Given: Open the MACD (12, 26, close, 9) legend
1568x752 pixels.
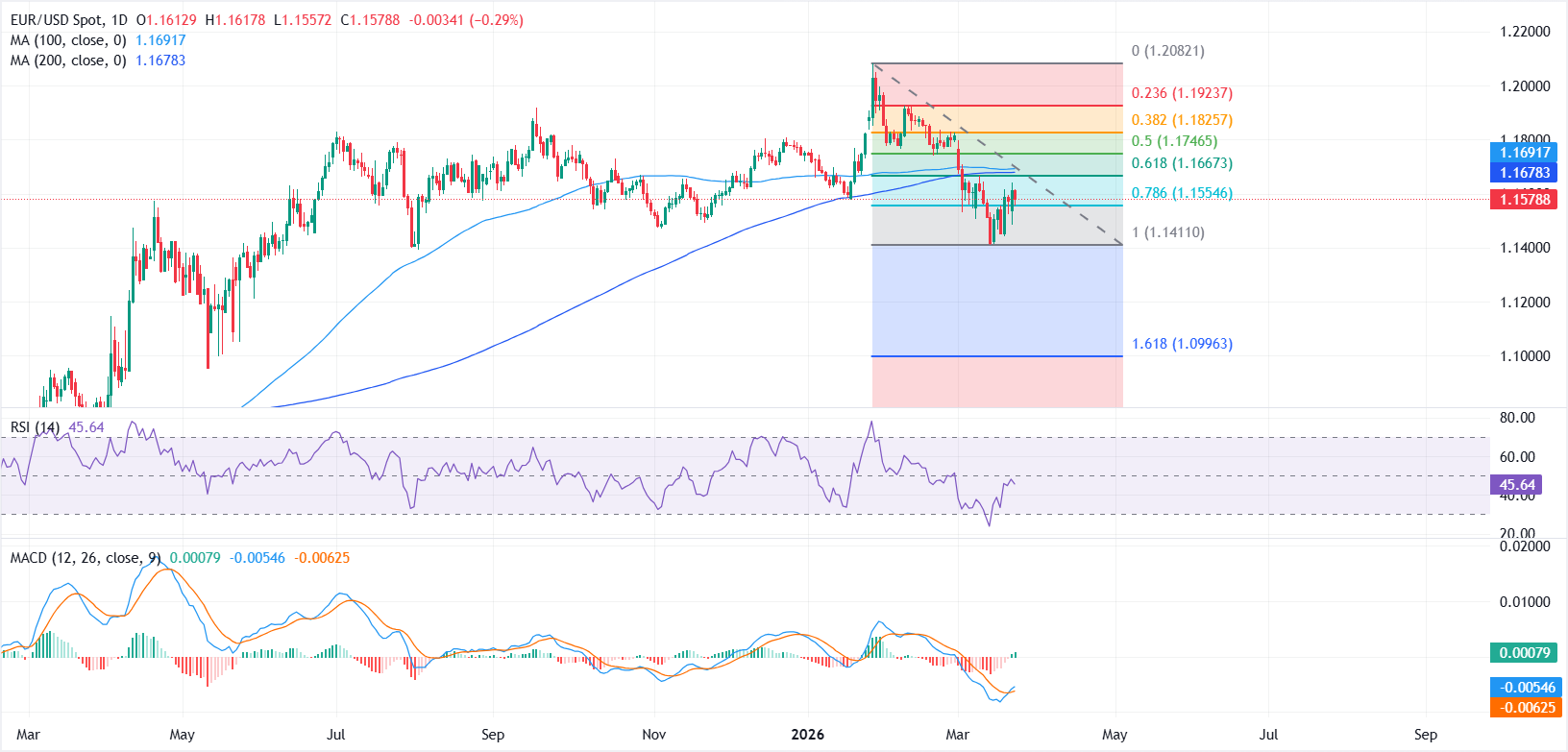Looking at the screenshot, I should click(x=85, y=558).
